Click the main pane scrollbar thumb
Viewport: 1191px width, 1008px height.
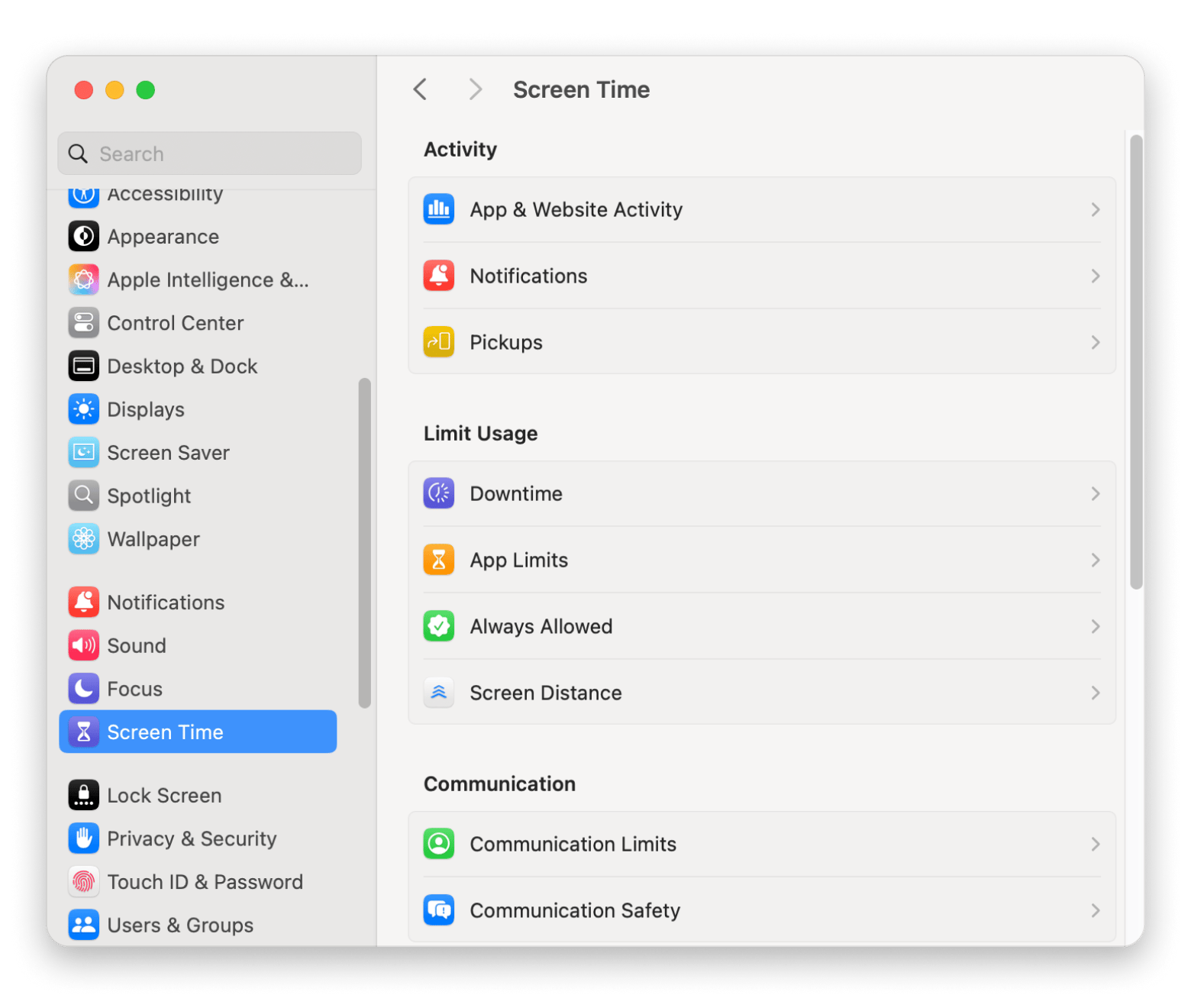(1136, 362)
